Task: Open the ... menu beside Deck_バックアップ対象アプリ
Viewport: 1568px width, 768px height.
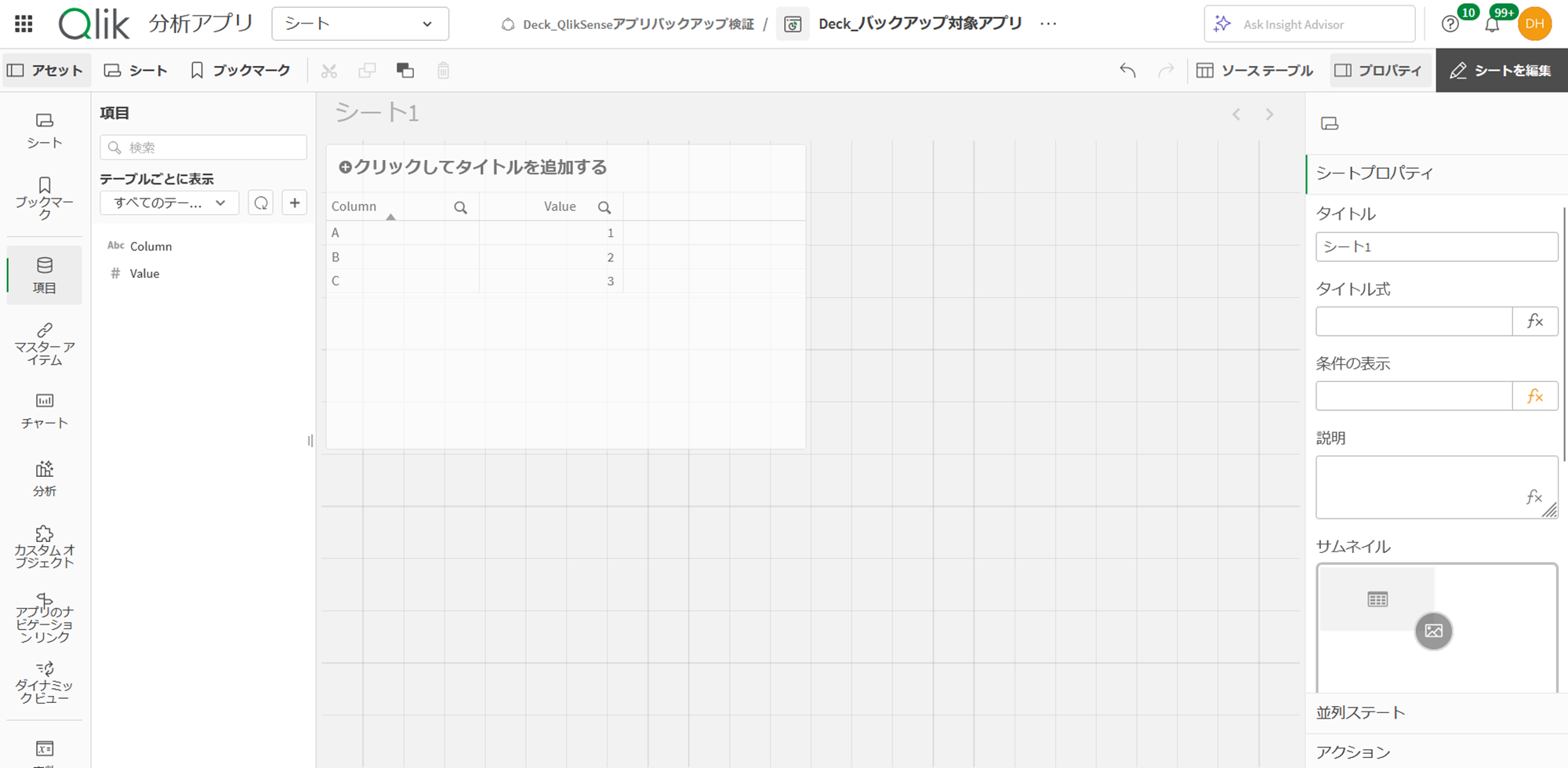Action: pyautogui.click(x=1048, y=24)
